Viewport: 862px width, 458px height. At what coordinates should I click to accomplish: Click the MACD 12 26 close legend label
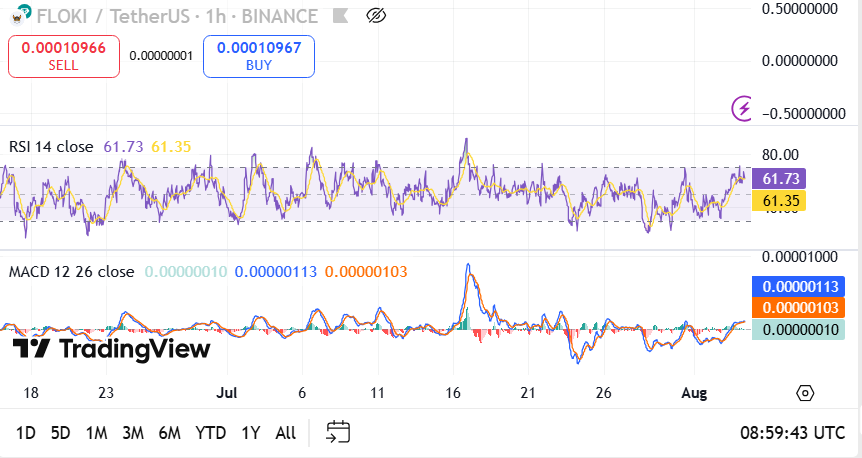click(x=71, y=272)
